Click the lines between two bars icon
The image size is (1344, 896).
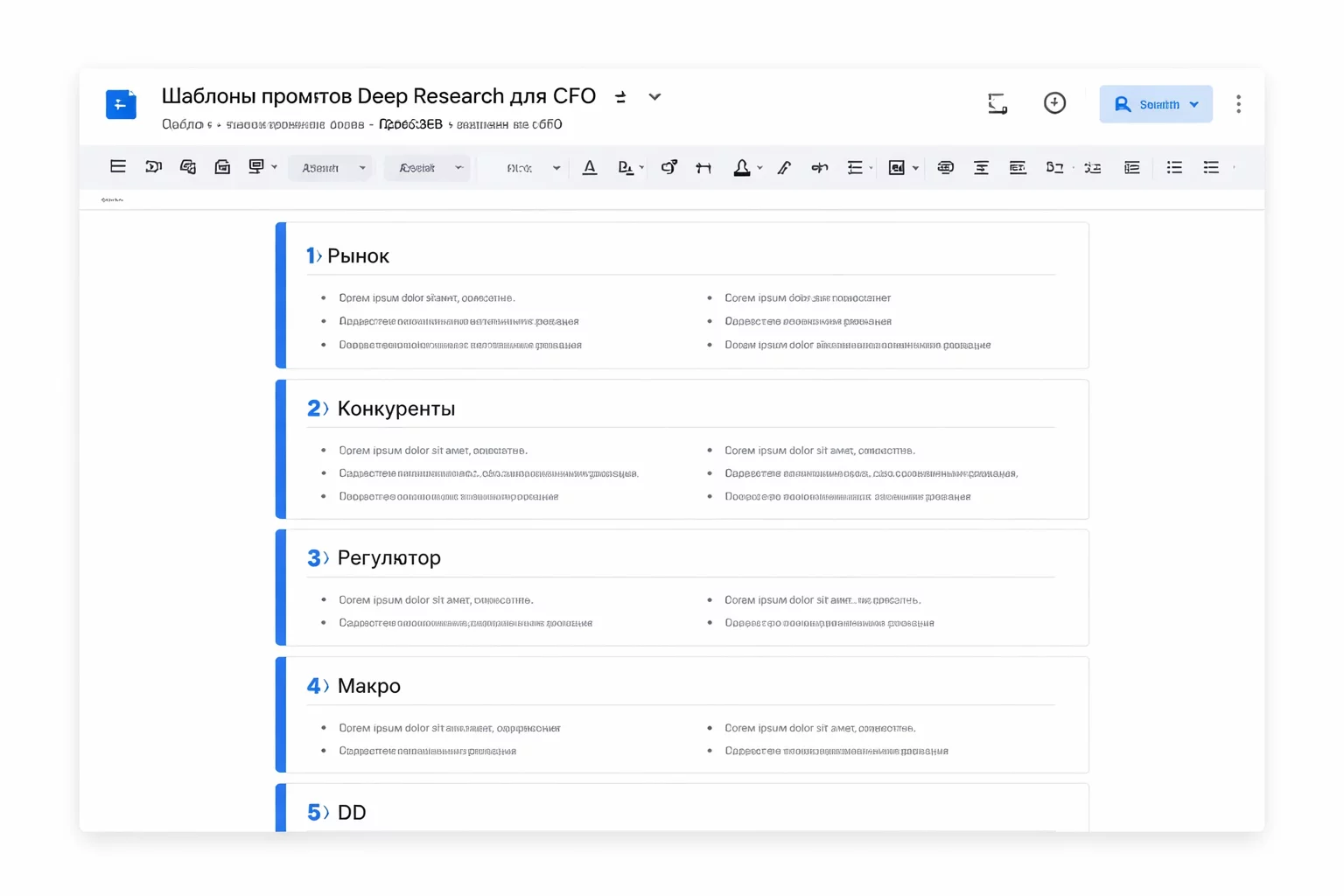(x=1018, y=167)
